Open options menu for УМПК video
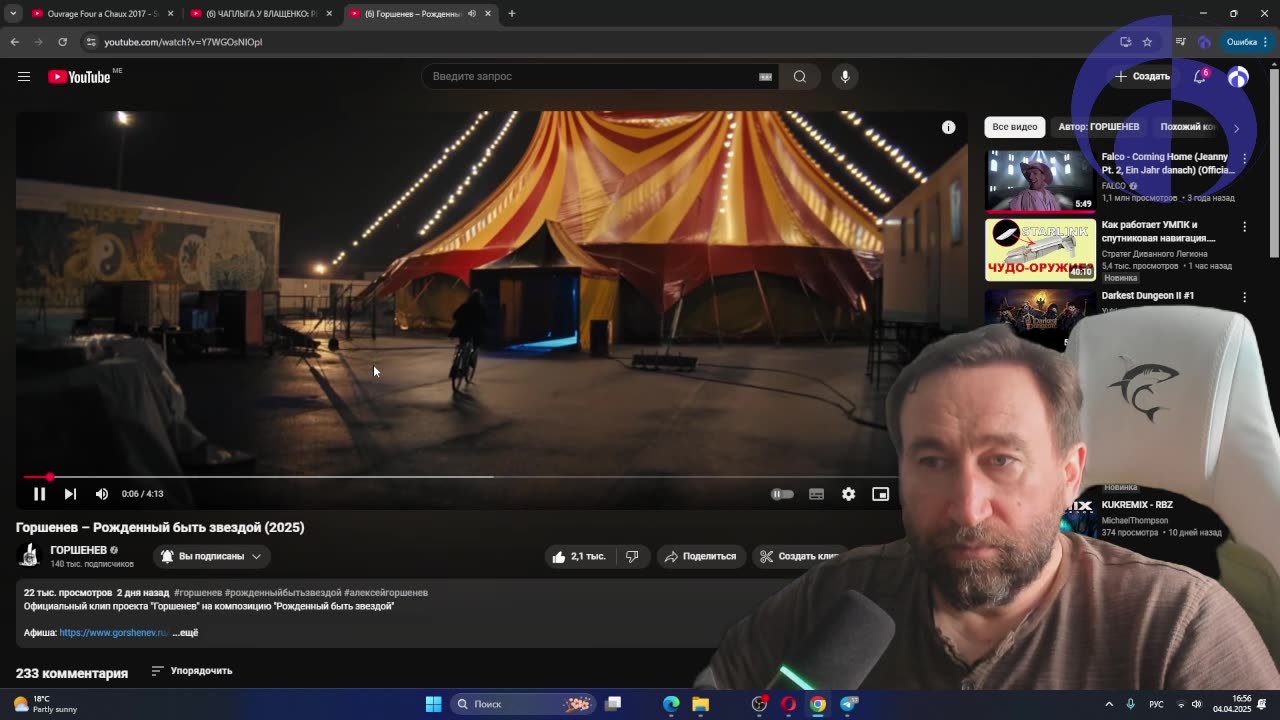1280x720 pixels. pos(1244,227)
